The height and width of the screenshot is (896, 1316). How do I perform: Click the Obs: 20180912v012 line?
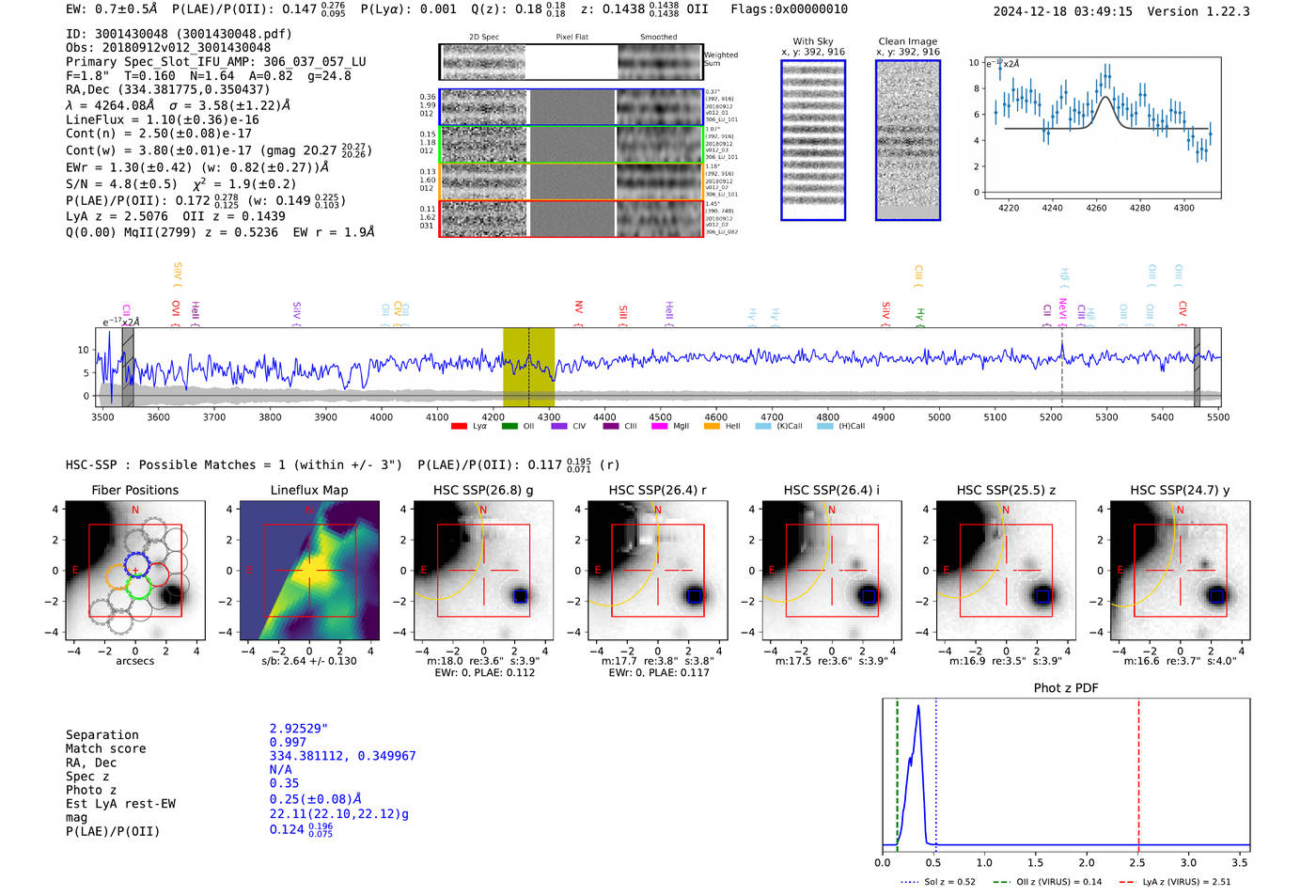pos(168,48)
